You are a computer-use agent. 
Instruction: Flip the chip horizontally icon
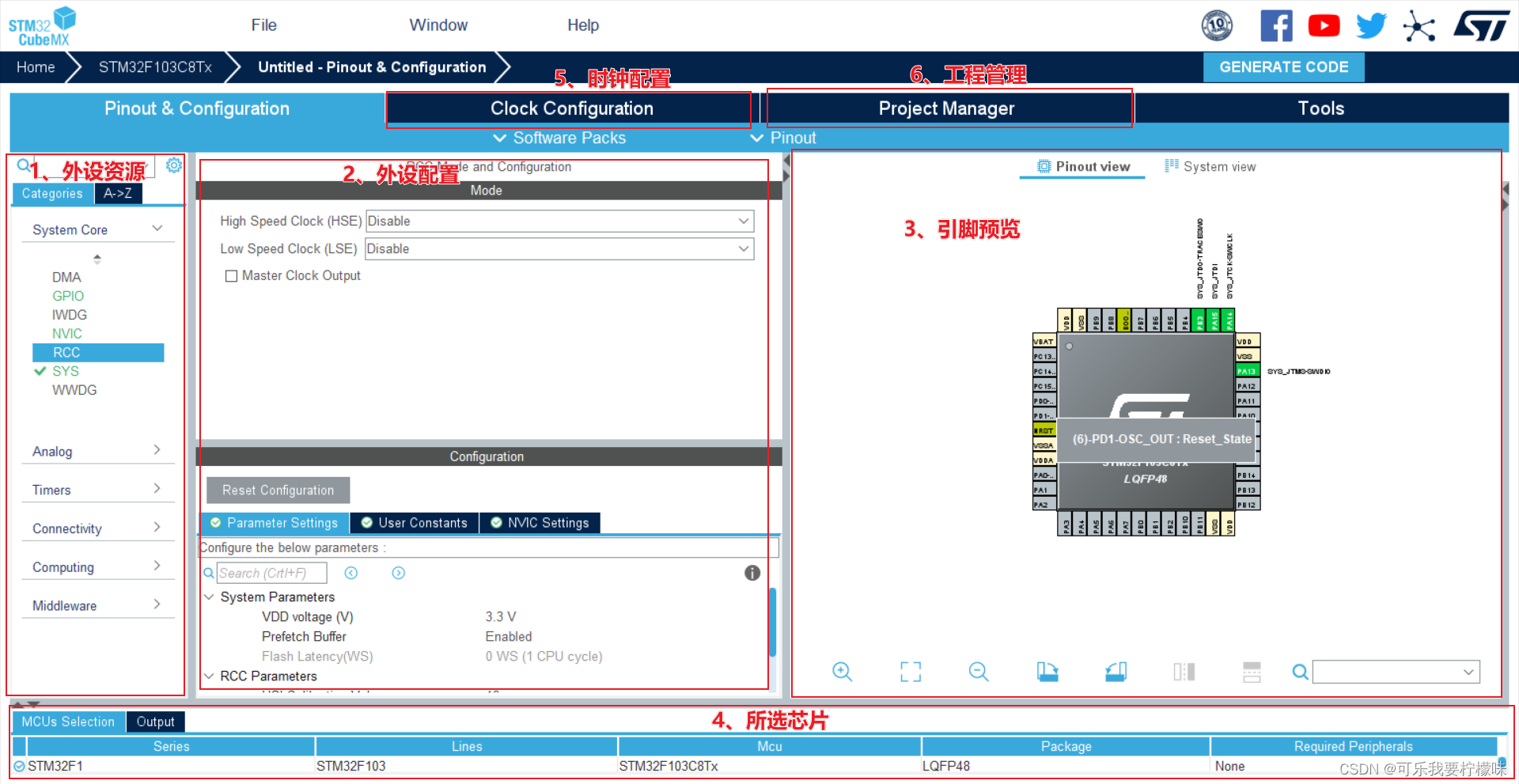pyautogui.click(x=1184, y=672)
